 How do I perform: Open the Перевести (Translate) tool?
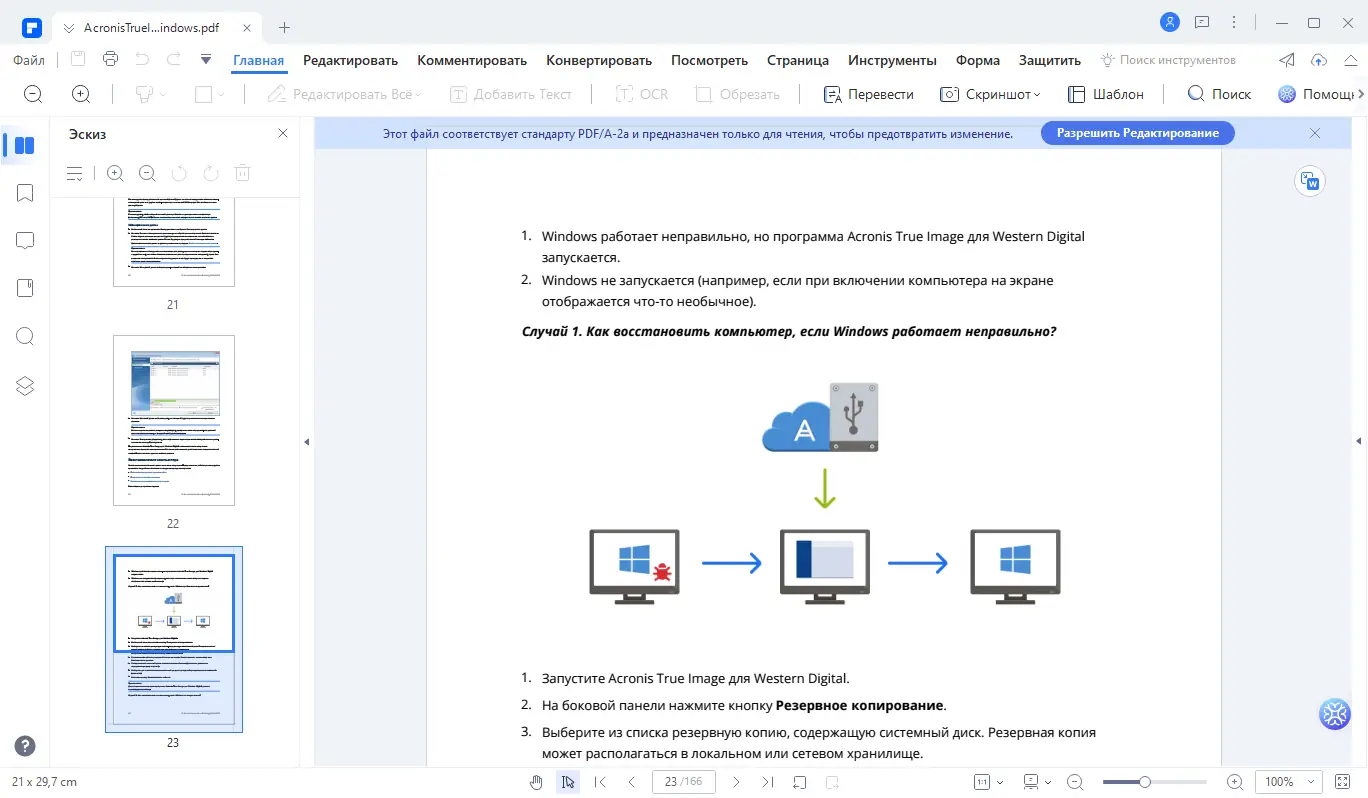tap(869, 93)
